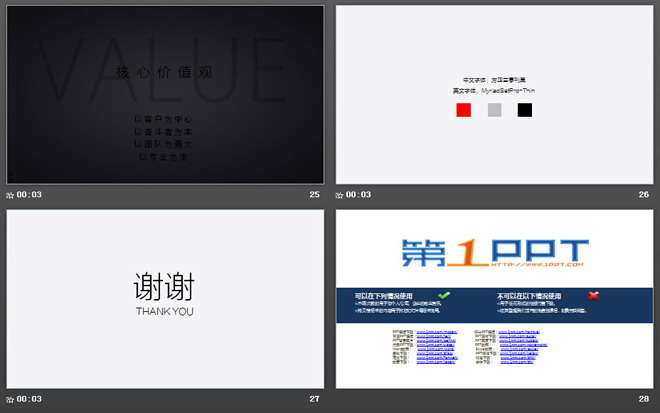Select the 谢谢 THANK YOU slide thumbnail
Image resolution: width=660 pixels, height=413 pixels.
[165, 298]
